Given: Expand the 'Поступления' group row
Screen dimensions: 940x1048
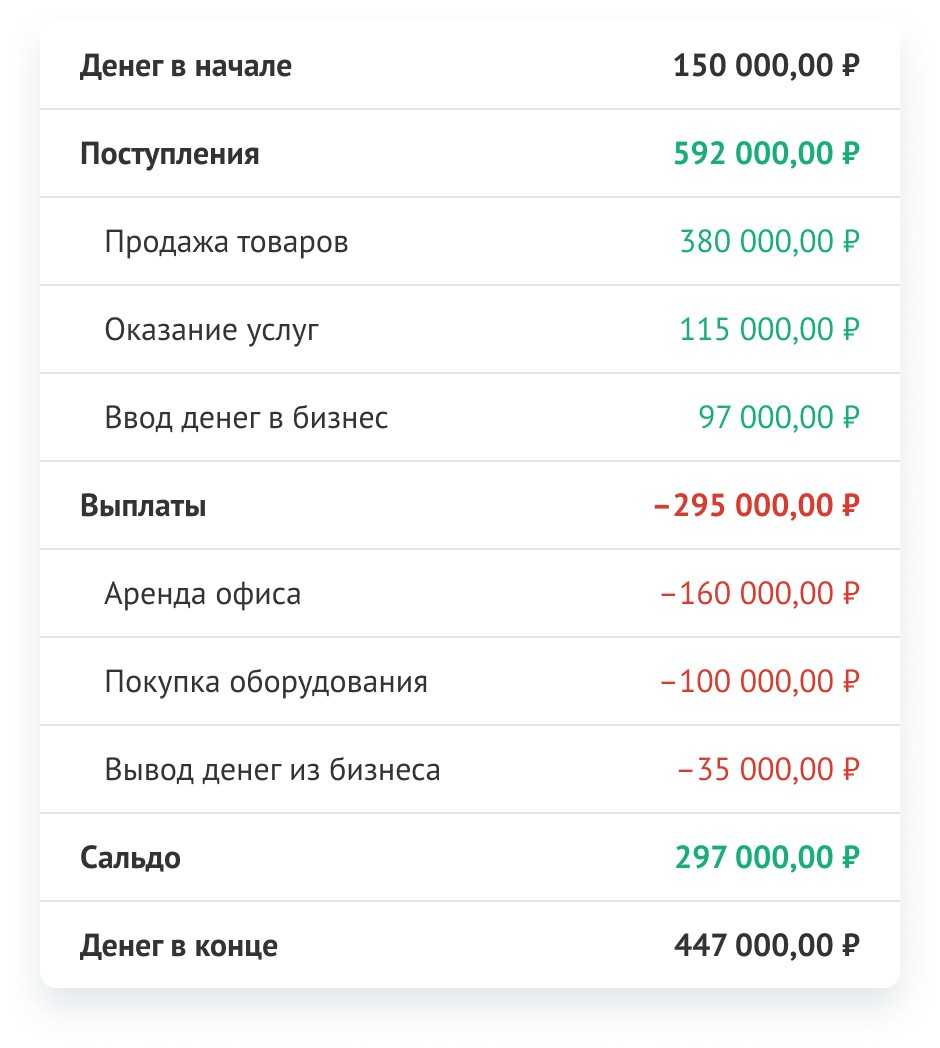Looking at the screenshot, I should 169,155.
